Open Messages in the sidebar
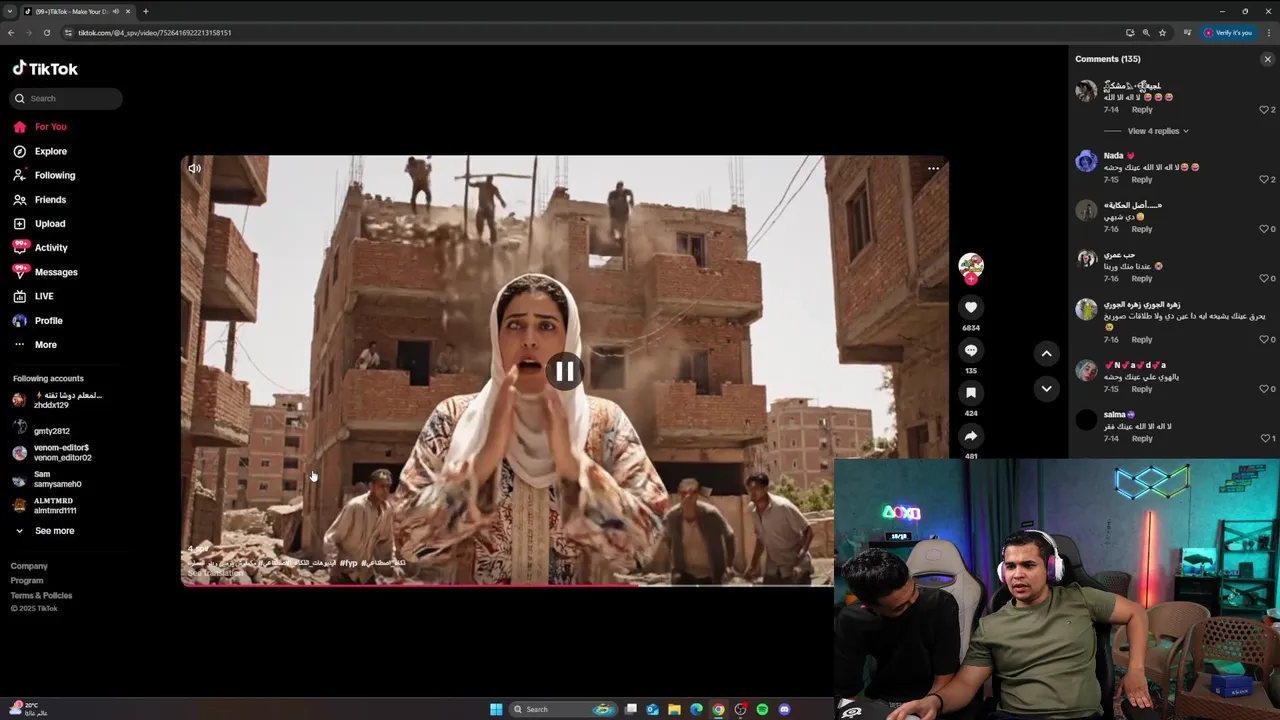This screenshot has height=720, width=1280. tap(45, 271)
